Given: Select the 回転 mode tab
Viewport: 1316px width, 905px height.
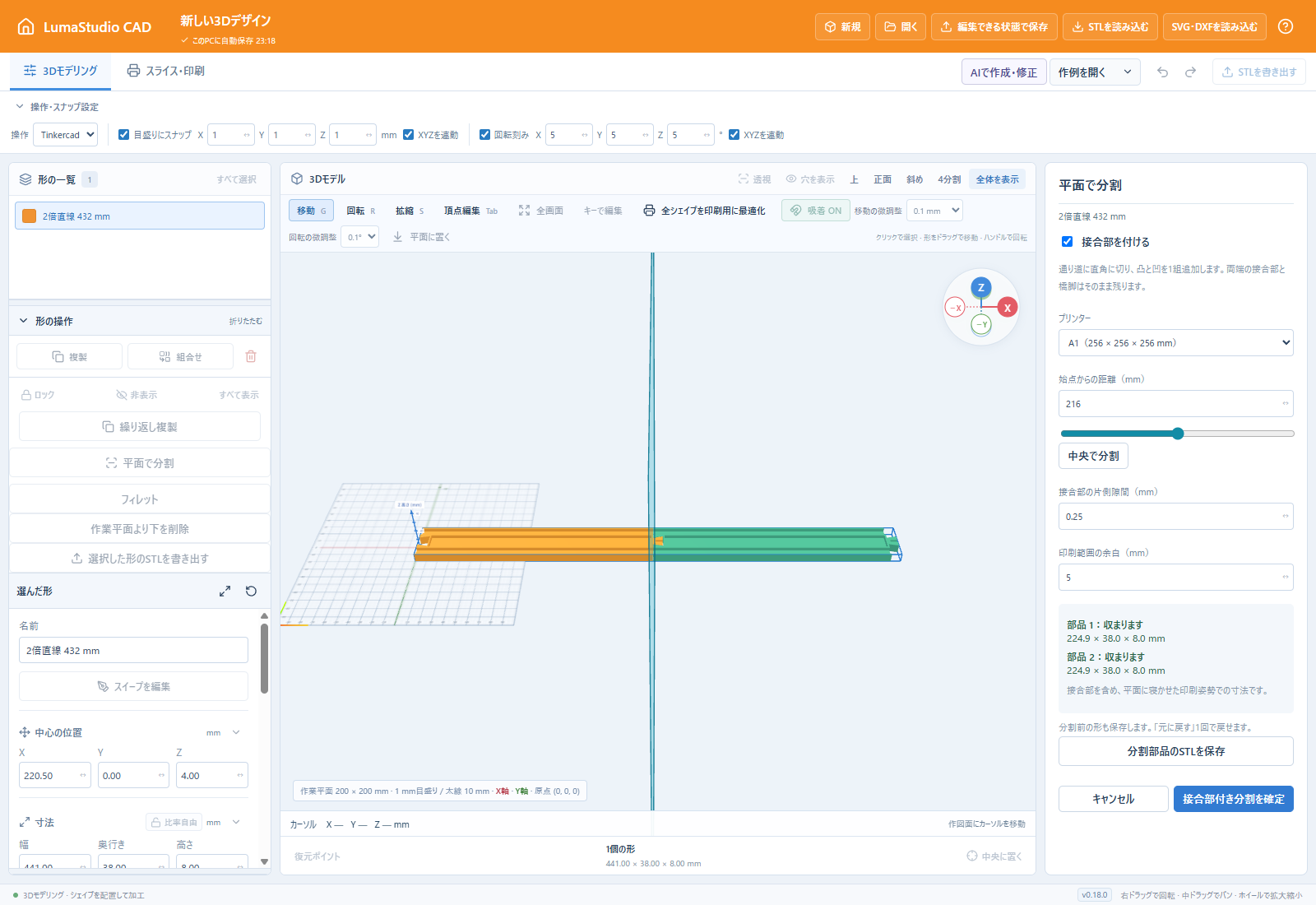Looking at the screenshot, I should coord(361,211).
